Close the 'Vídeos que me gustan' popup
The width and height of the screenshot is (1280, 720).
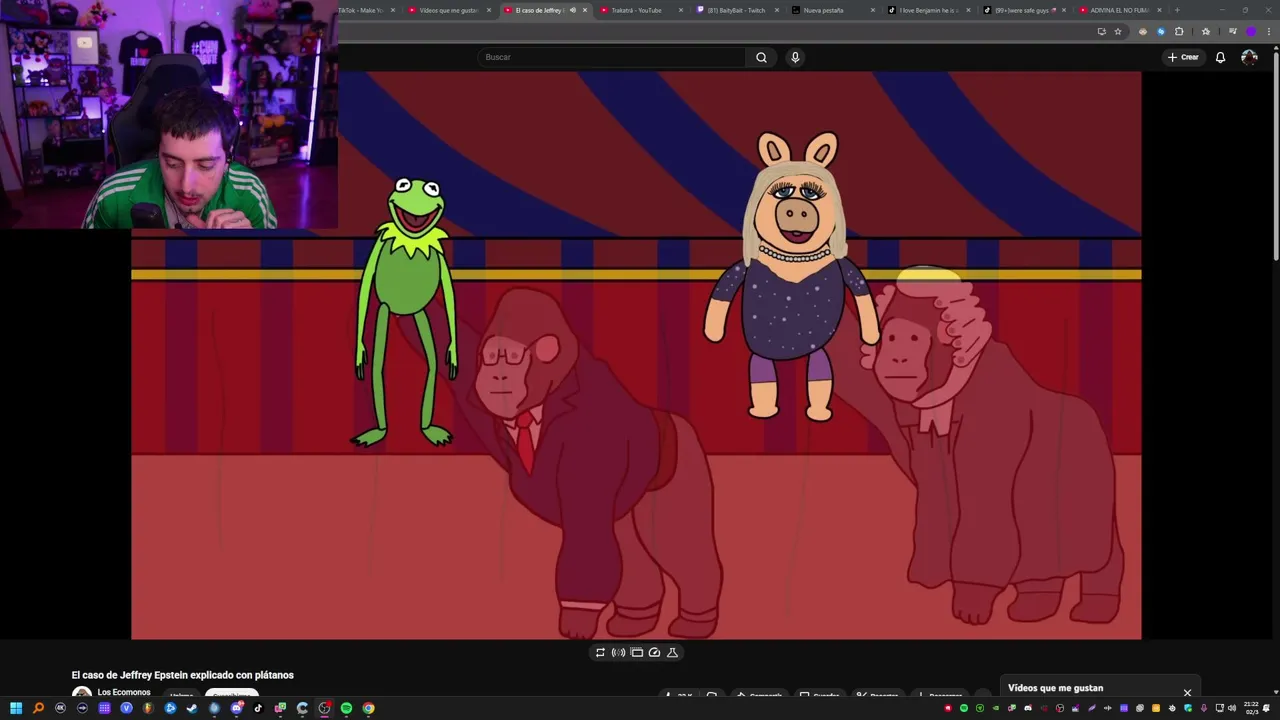pyautogui.click(x=1187, y=692)
